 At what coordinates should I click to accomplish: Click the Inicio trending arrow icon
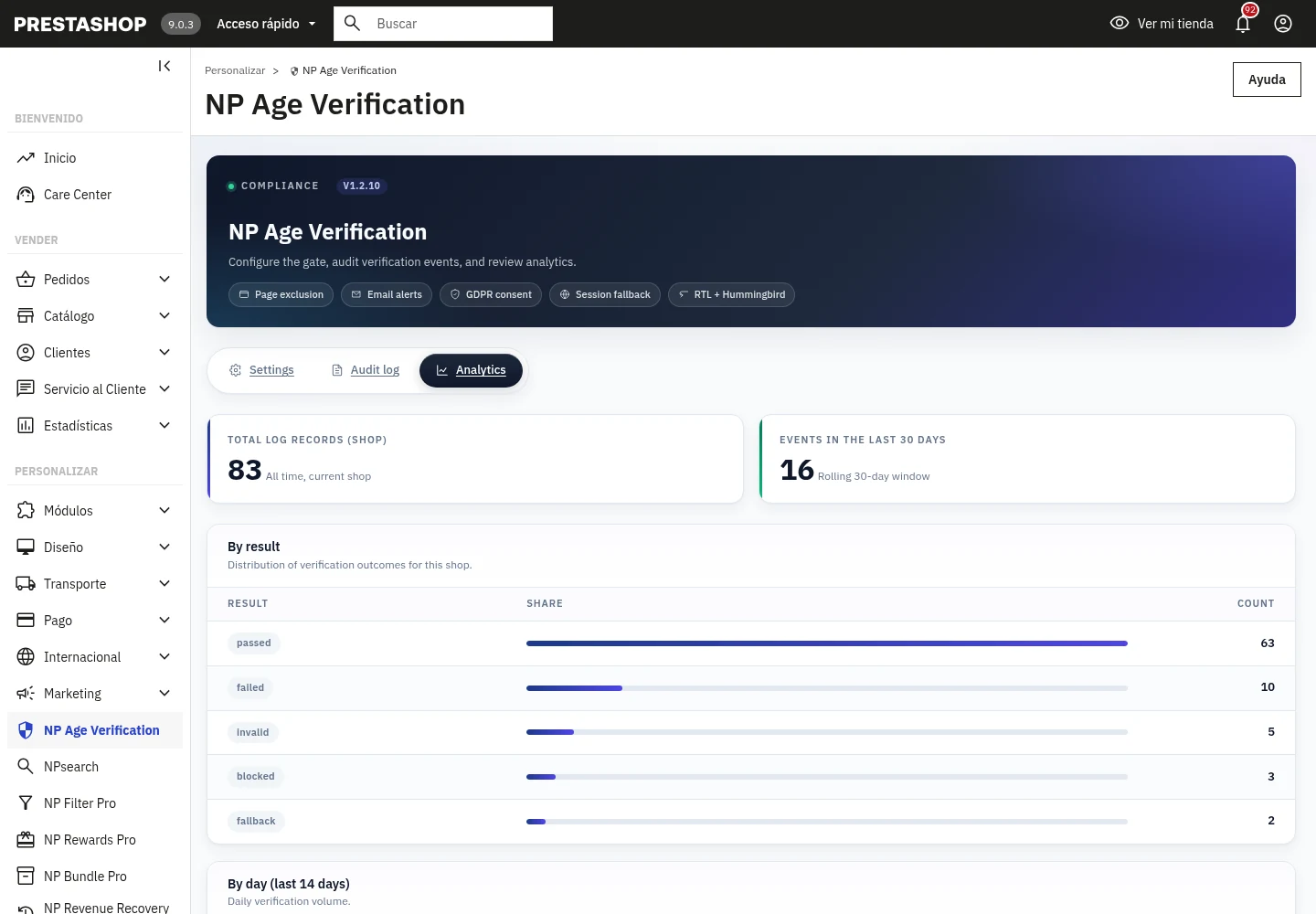(26, 158)
